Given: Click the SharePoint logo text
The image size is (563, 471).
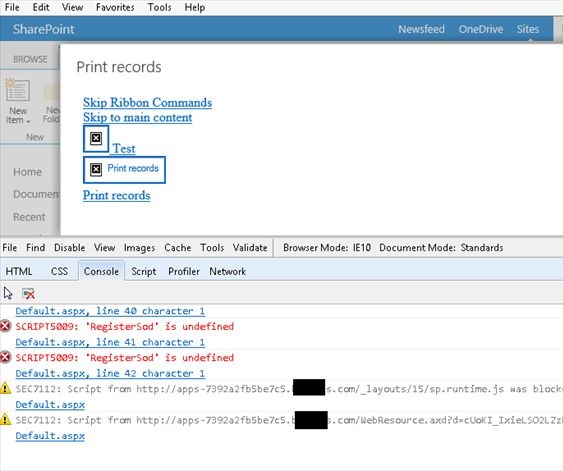Looking at the screenshot, I should click(x=43, y=29).
